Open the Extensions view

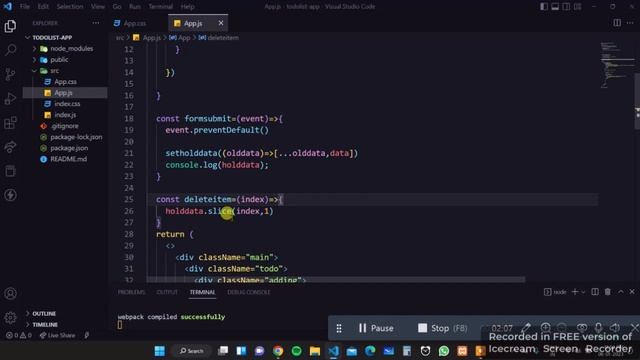pos(10,122)
